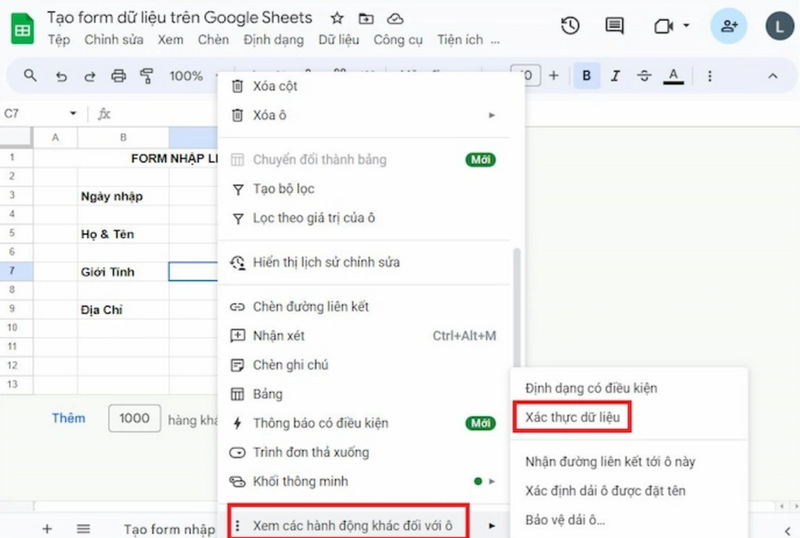Click the search magnifier in toolbar
Viewport: 800px width, 538px height.
click(30, 76)
